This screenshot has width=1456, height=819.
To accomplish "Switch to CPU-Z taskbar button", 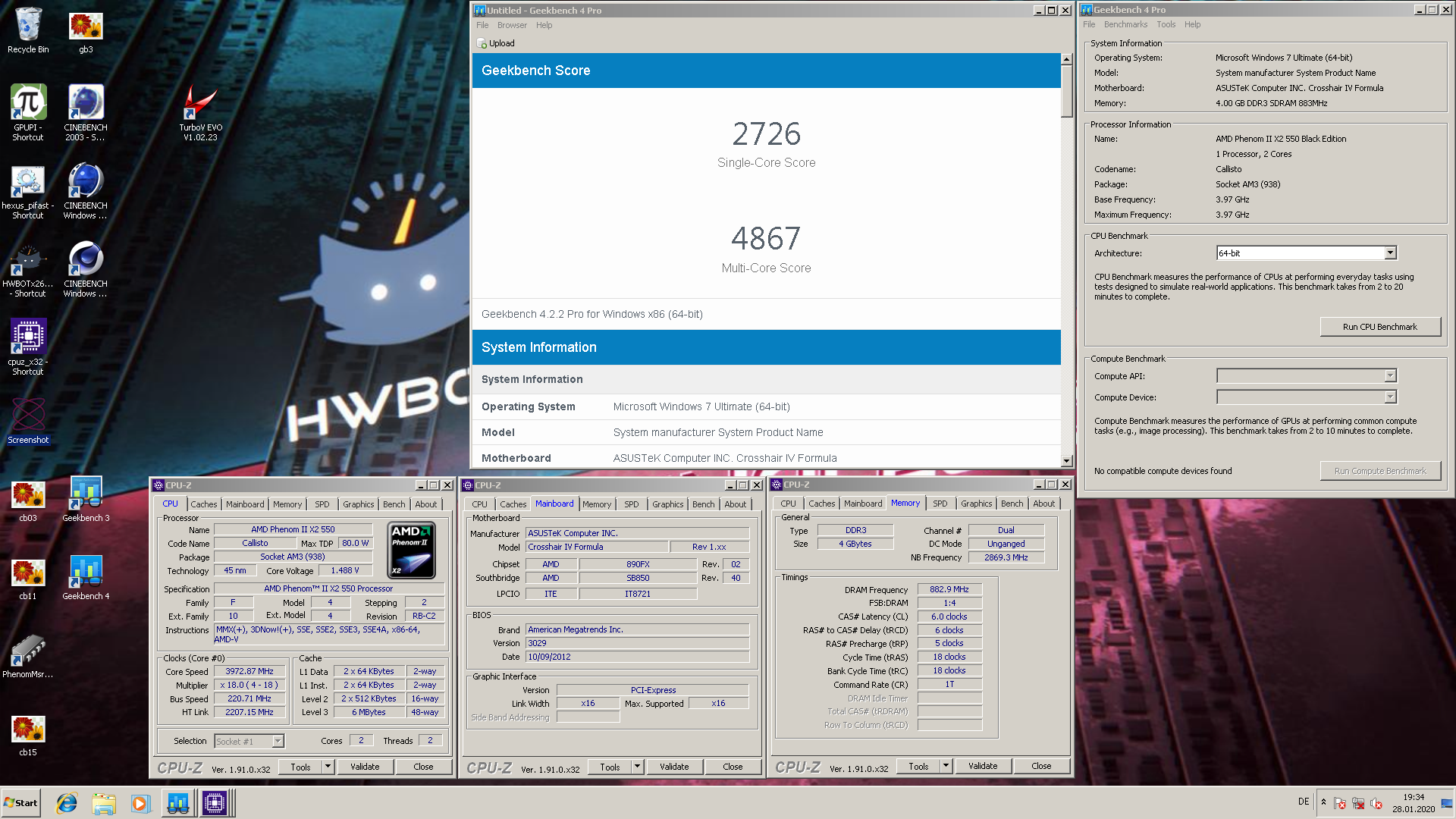I will click(x=215, y=803).
